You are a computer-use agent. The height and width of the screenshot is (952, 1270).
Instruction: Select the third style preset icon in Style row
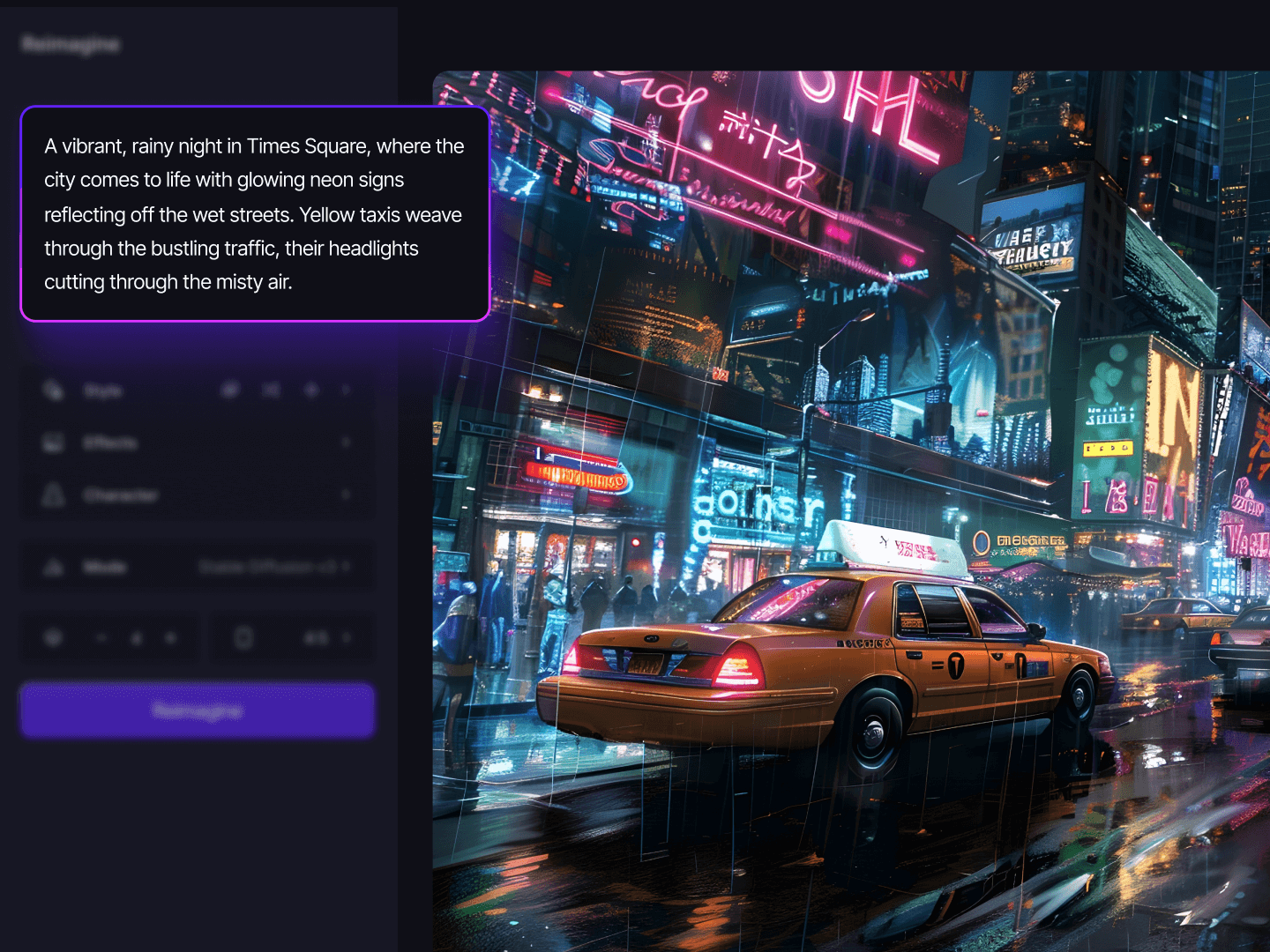(311, 390)
